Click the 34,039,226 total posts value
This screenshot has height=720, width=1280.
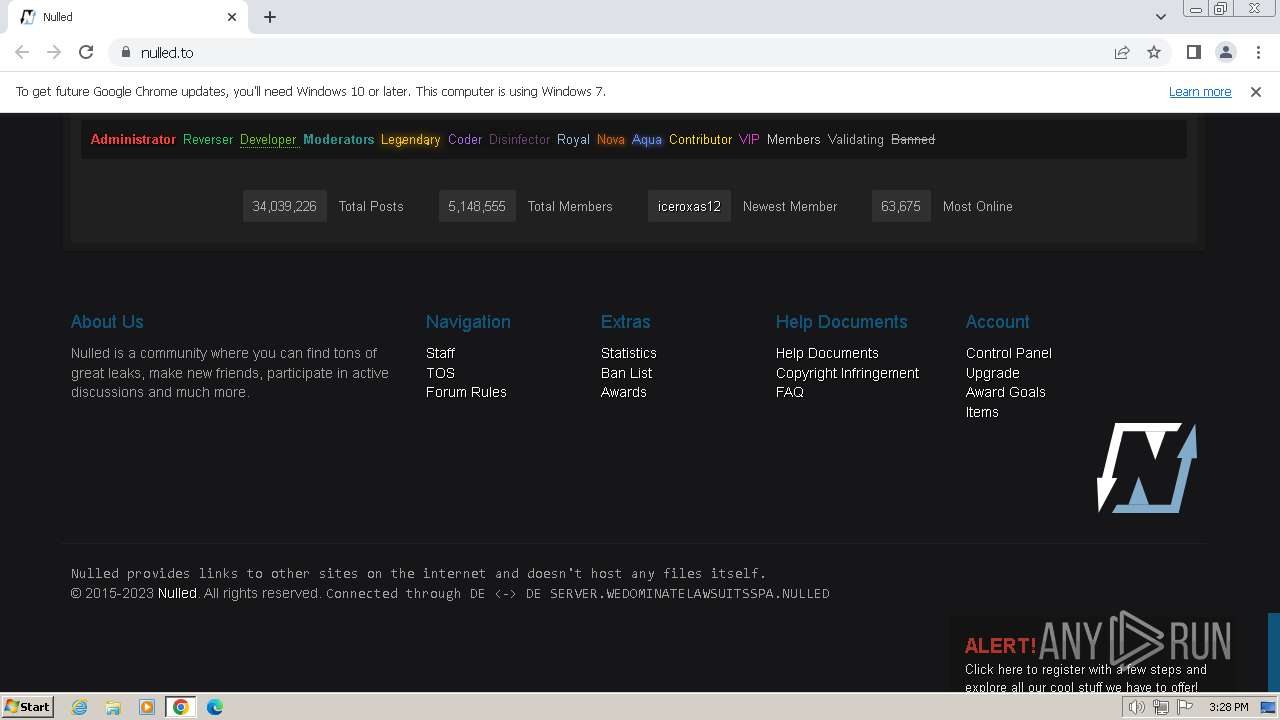click(x=284, y=206)
